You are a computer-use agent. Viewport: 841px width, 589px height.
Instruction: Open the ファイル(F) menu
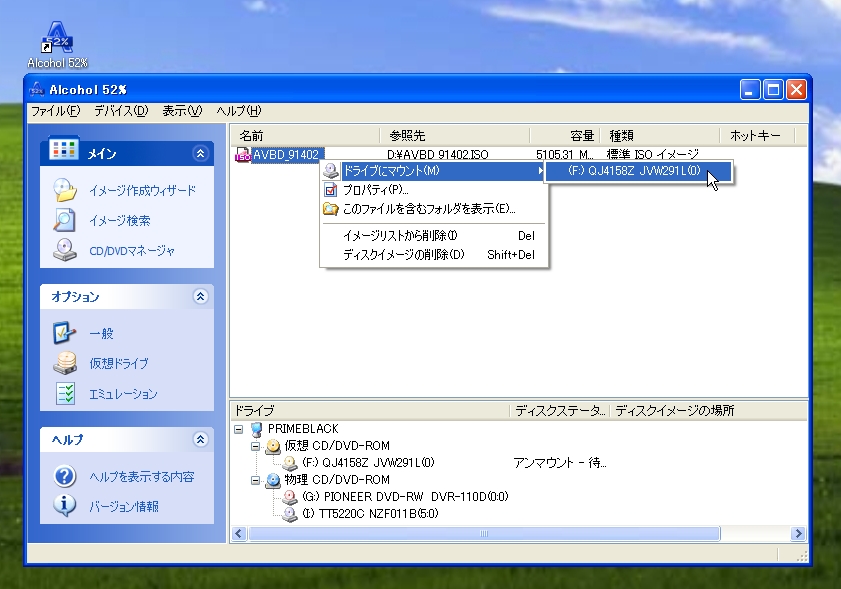[55, 111]
